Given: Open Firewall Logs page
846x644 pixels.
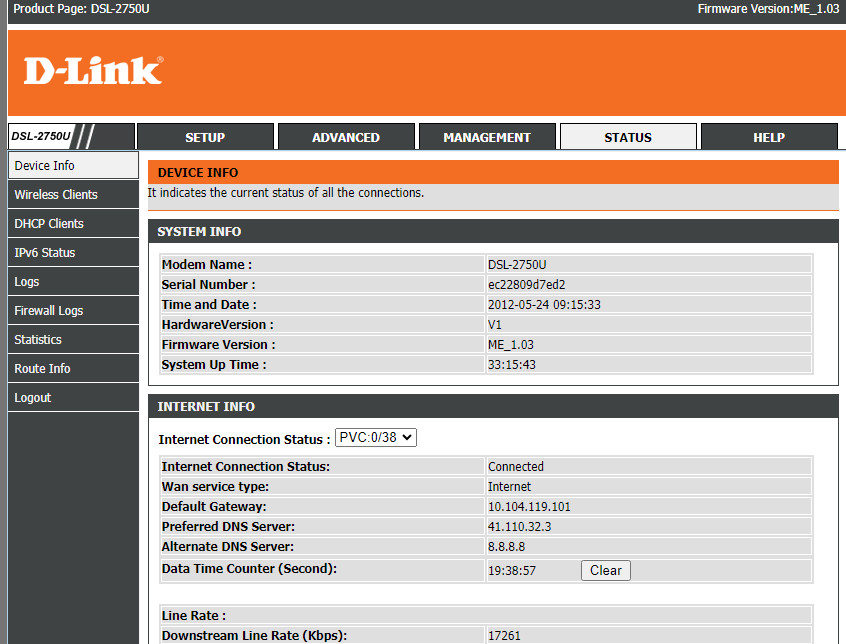Looking at the screenshot, I should (x=73, y=310).
